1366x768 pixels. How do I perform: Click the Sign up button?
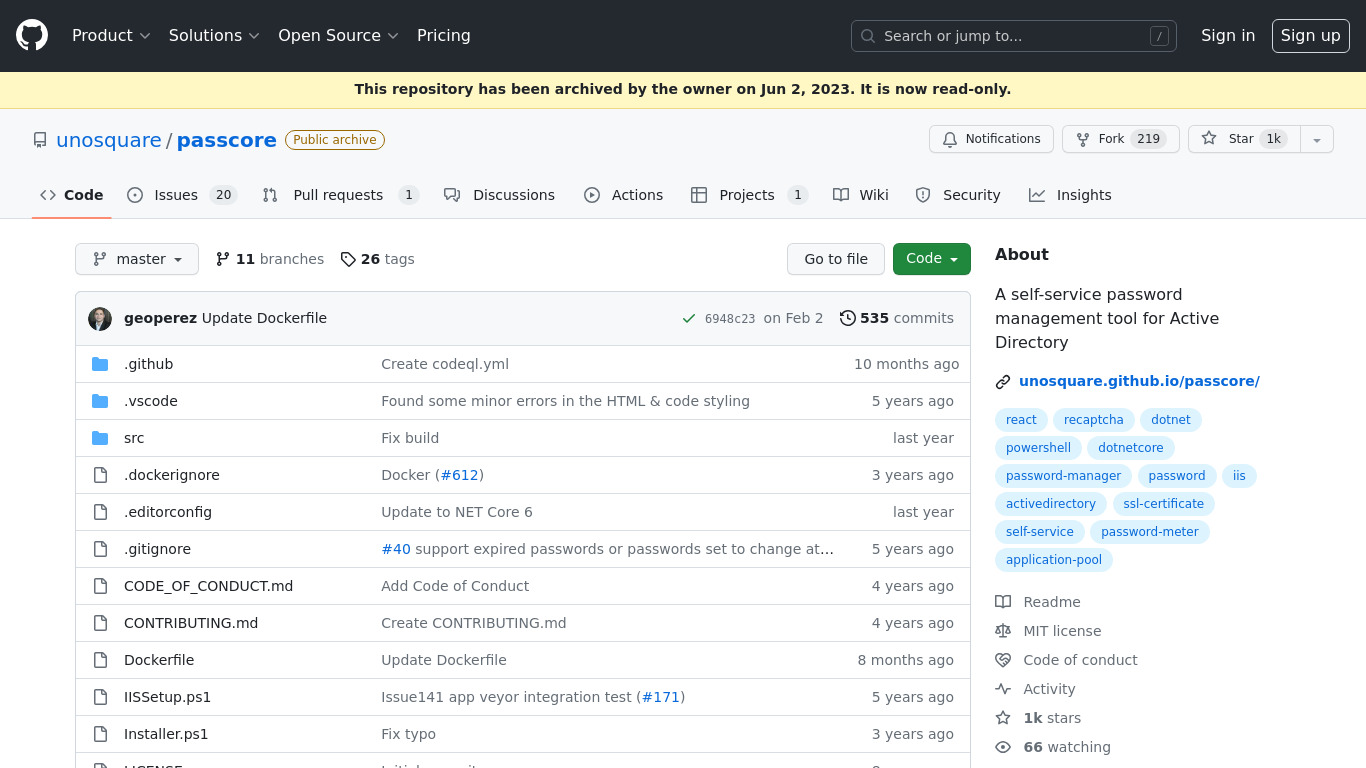tap(1311, 35)
